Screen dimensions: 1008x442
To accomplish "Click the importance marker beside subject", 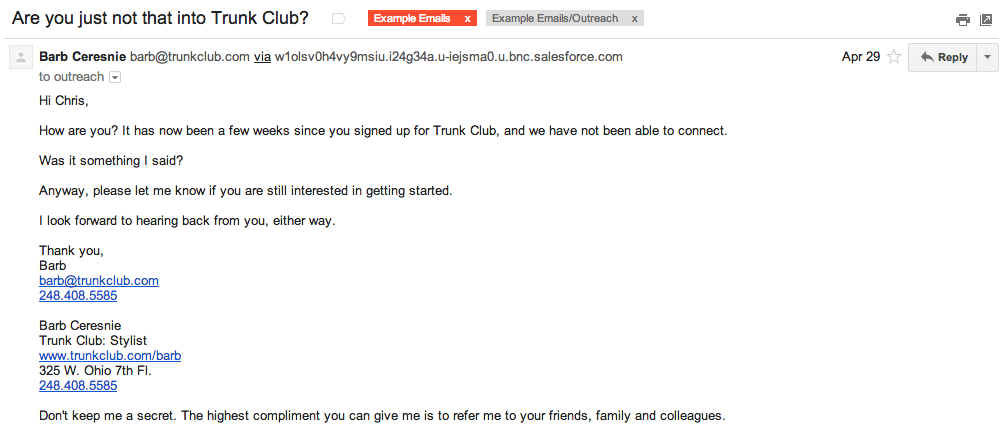I will [x=338, y=19].
